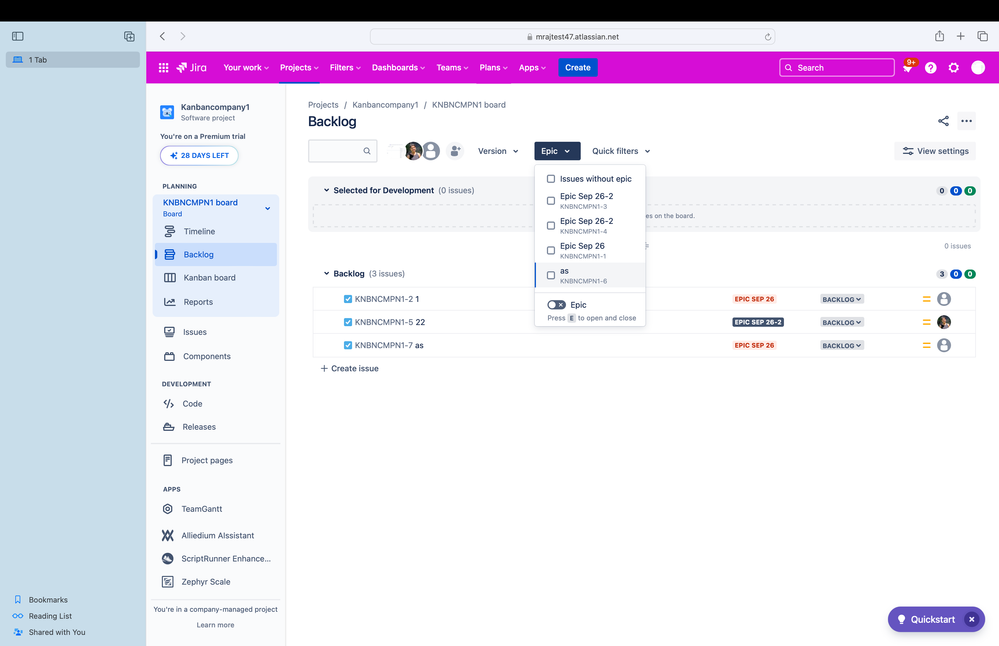Reload the page in Safari
The image size is (999, 646).
click(x=768, y=37)
